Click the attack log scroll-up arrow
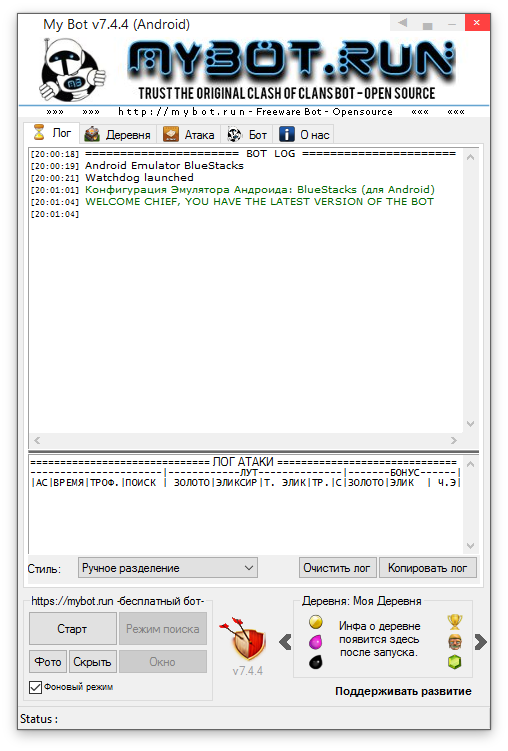This screenshot has height=751, width=508. (x=470, y=464)
